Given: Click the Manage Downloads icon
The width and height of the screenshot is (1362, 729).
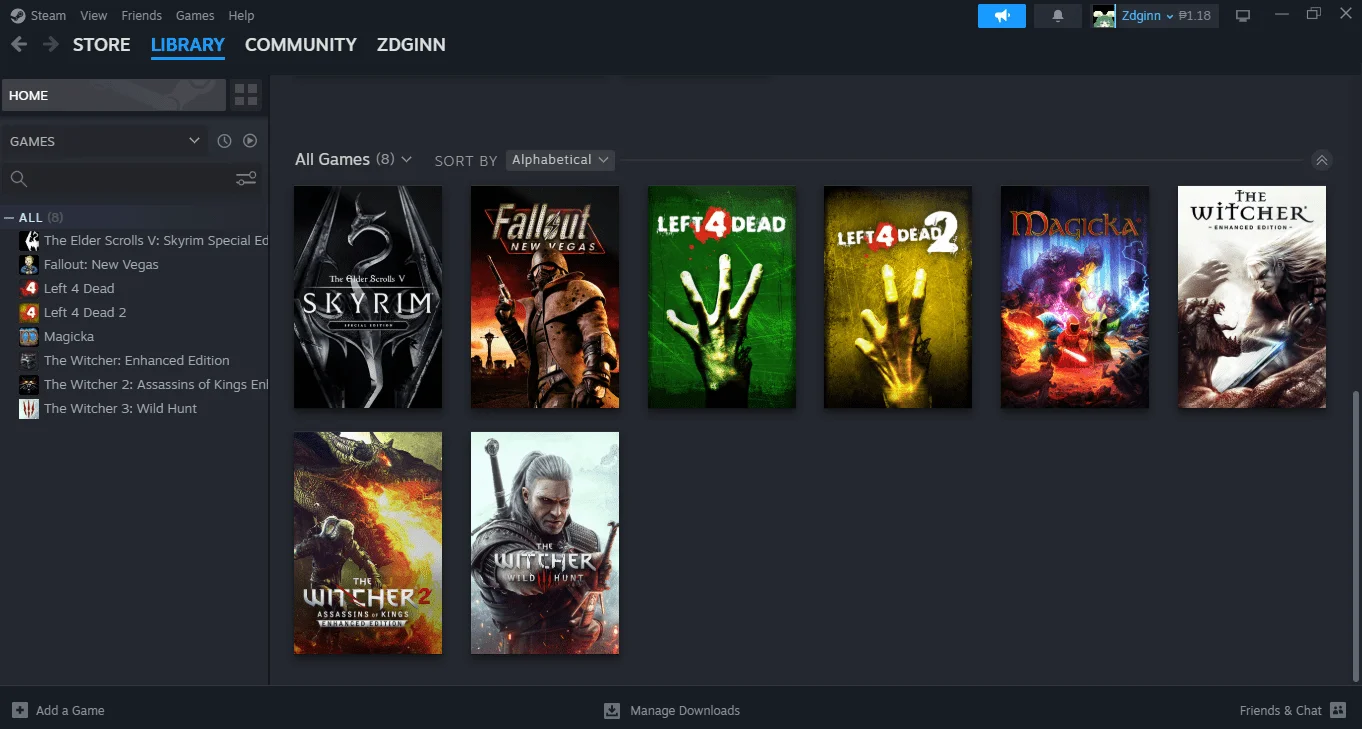Looking at the screenshot, I should [x=612, y=710].
